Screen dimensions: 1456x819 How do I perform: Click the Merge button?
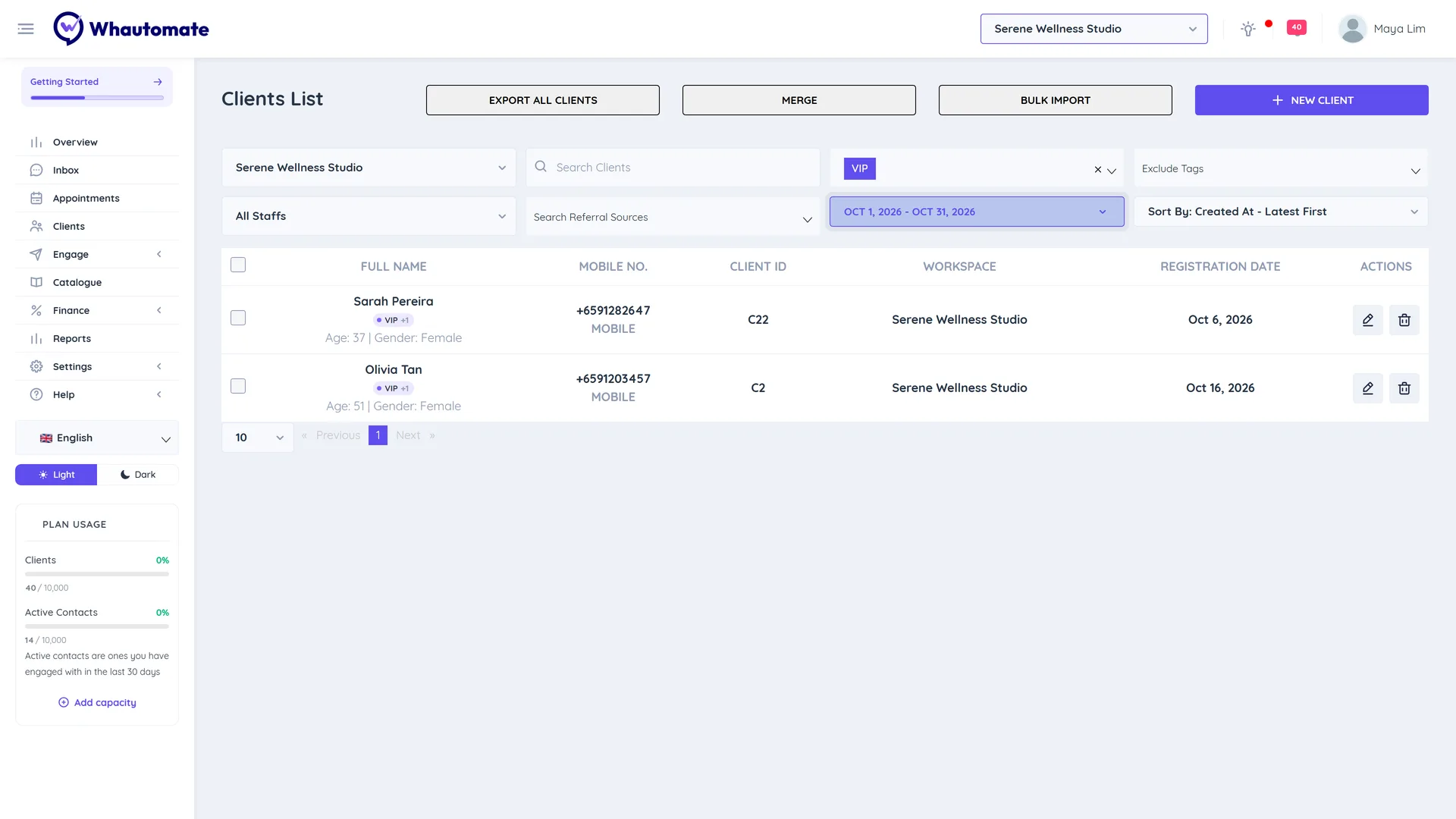(799, 100)
